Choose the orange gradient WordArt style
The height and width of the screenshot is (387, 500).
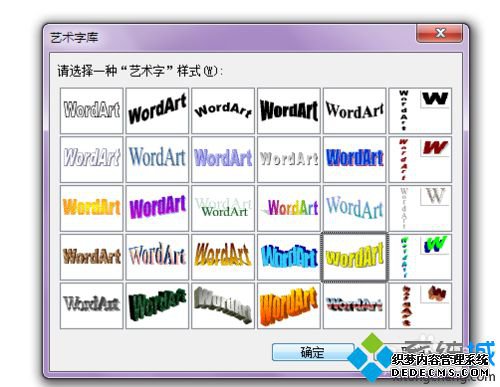click(92, 208)
